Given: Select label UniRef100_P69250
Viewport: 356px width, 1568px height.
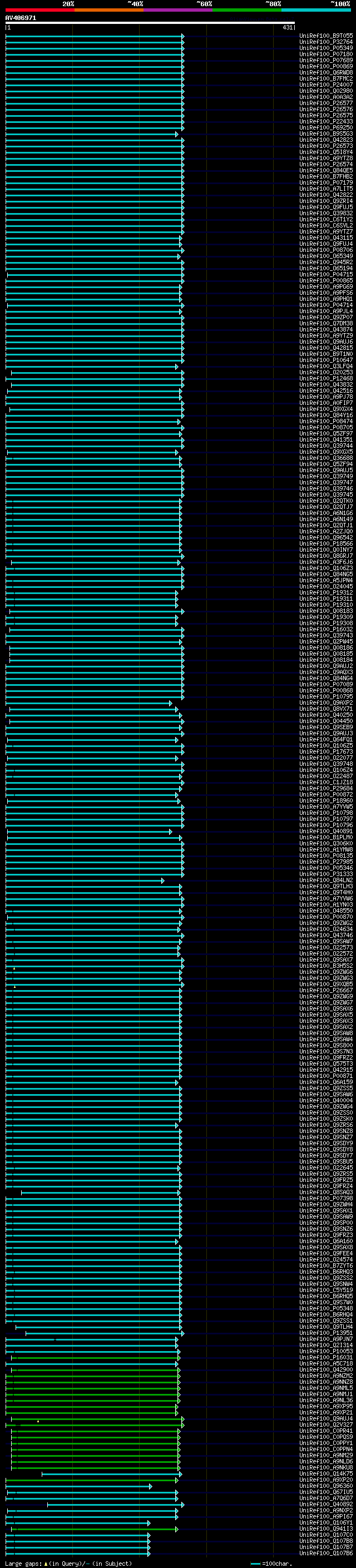Looking at the screenshot, I should (326, 128).
